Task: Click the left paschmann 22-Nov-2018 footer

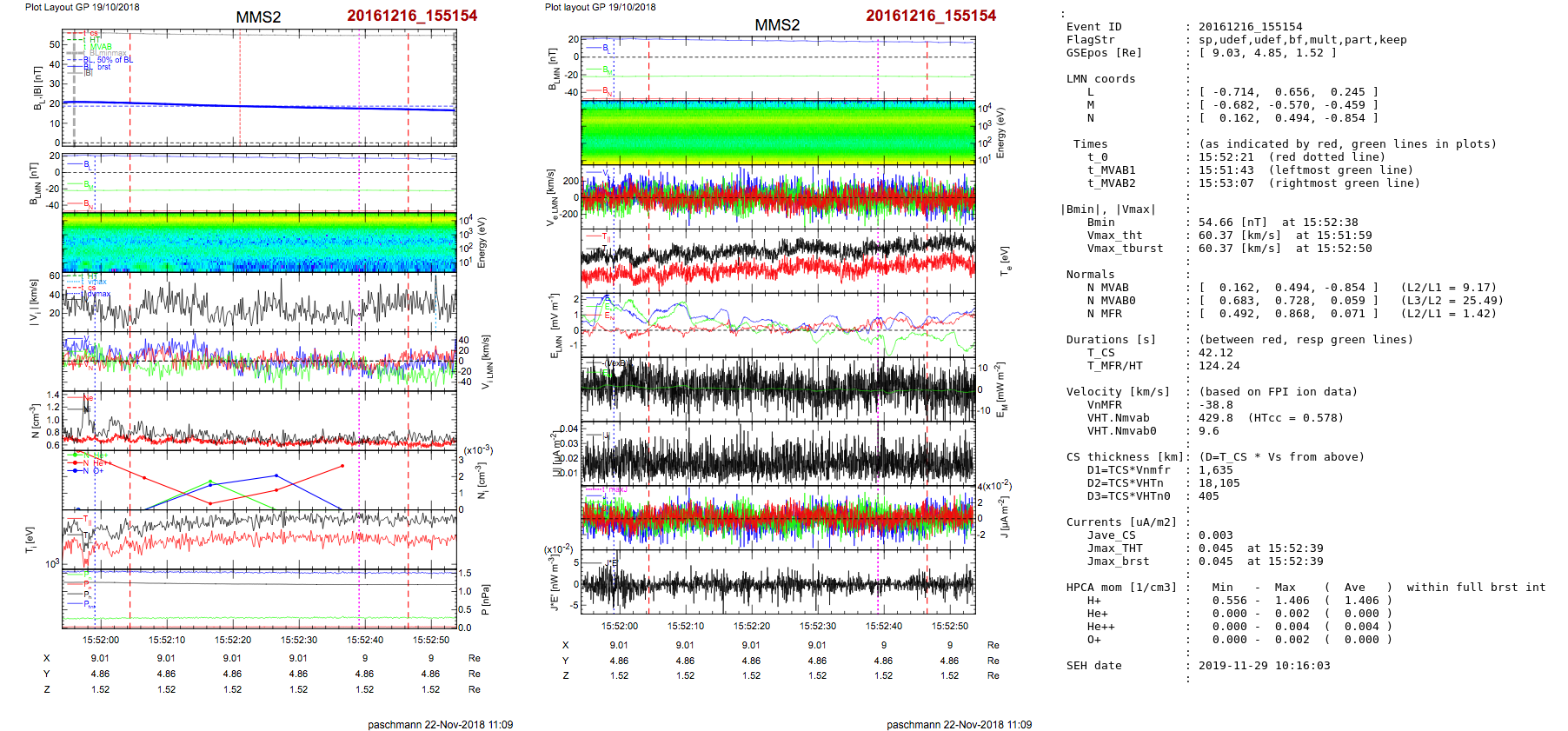Action: tap(440, 724)
